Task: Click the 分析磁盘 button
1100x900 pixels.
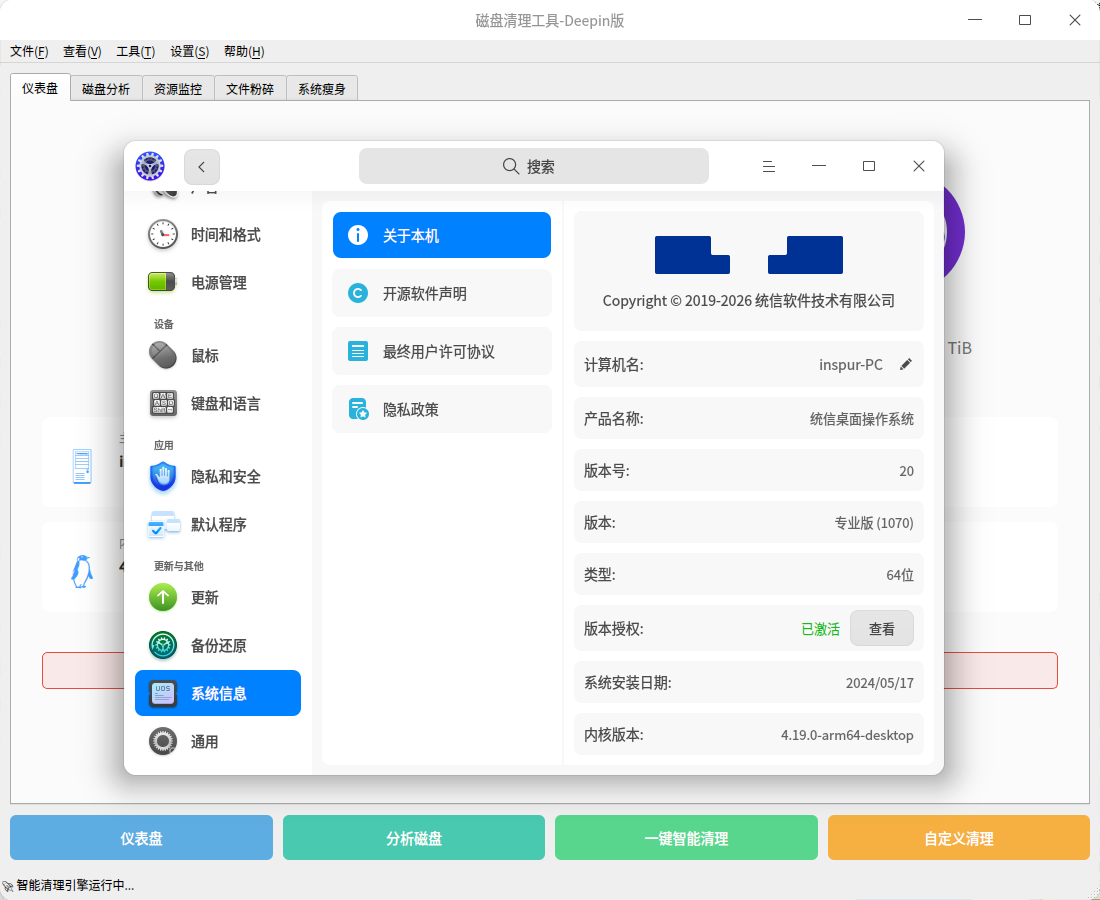Action: 414,838
